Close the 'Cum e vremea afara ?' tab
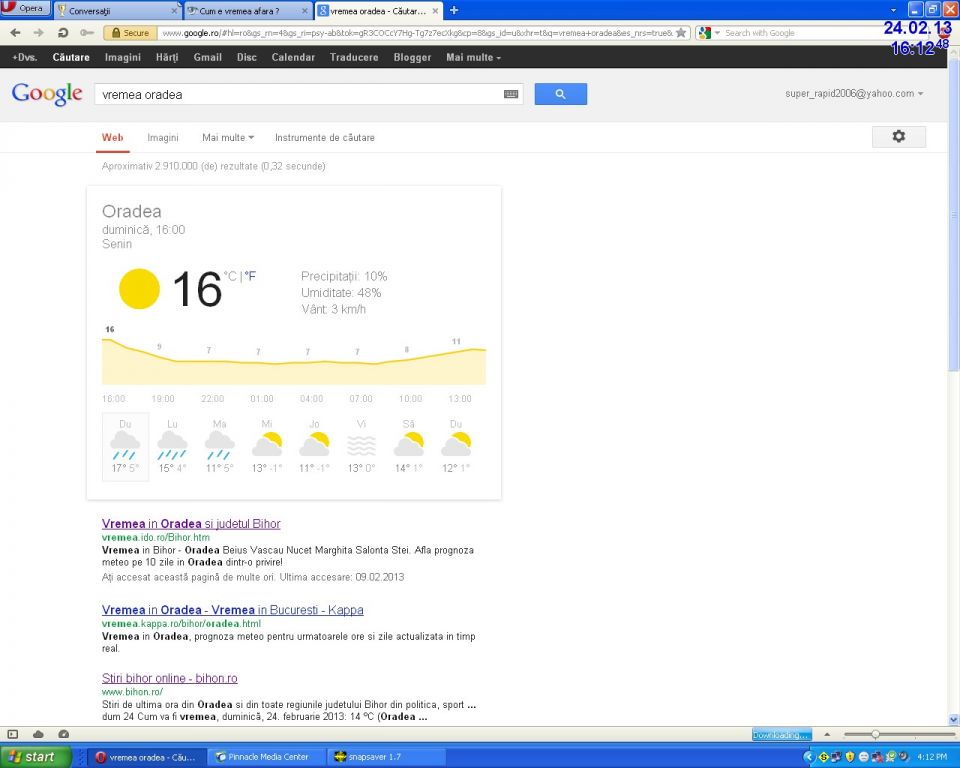960x768 pixels. click(305, 11)
